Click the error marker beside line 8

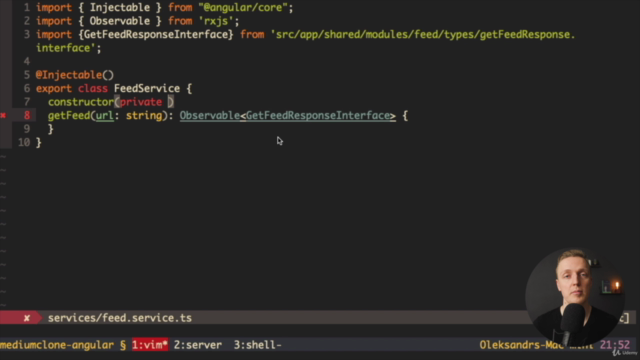tap(3, 116)
